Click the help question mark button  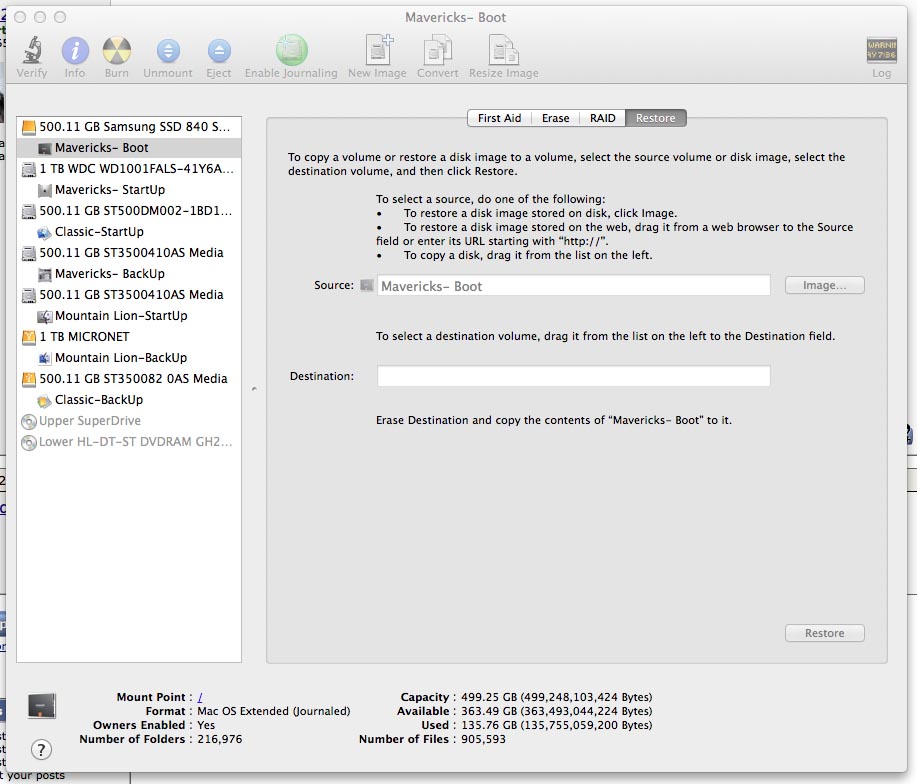coord(41,750)
